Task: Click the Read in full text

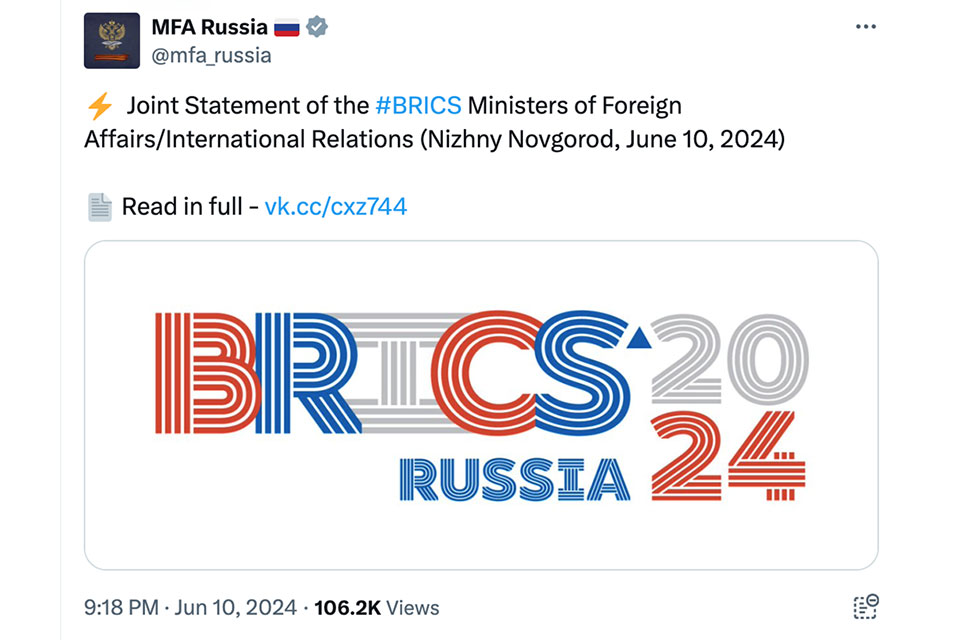Action: click(x=182, y=206)
